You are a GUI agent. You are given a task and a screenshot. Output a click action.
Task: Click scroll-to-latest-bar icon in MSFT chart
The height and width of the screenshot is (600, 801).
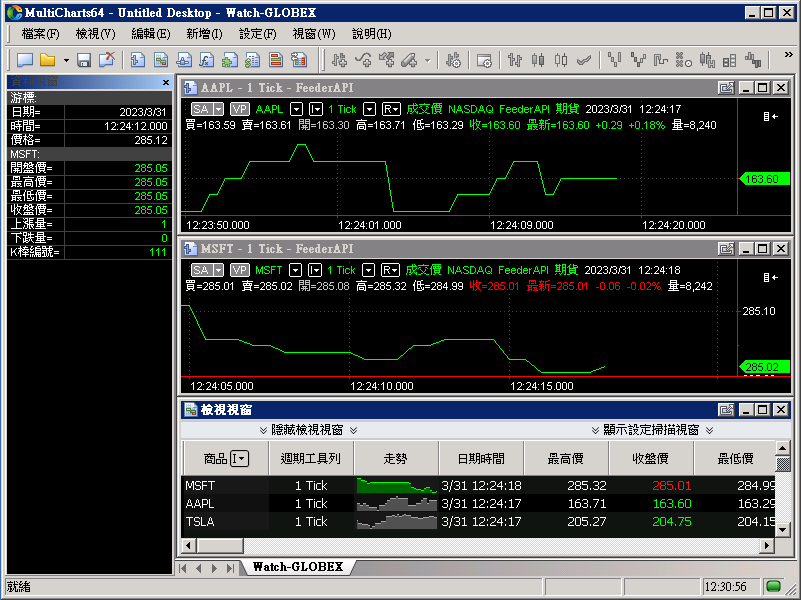click(770, 277)
